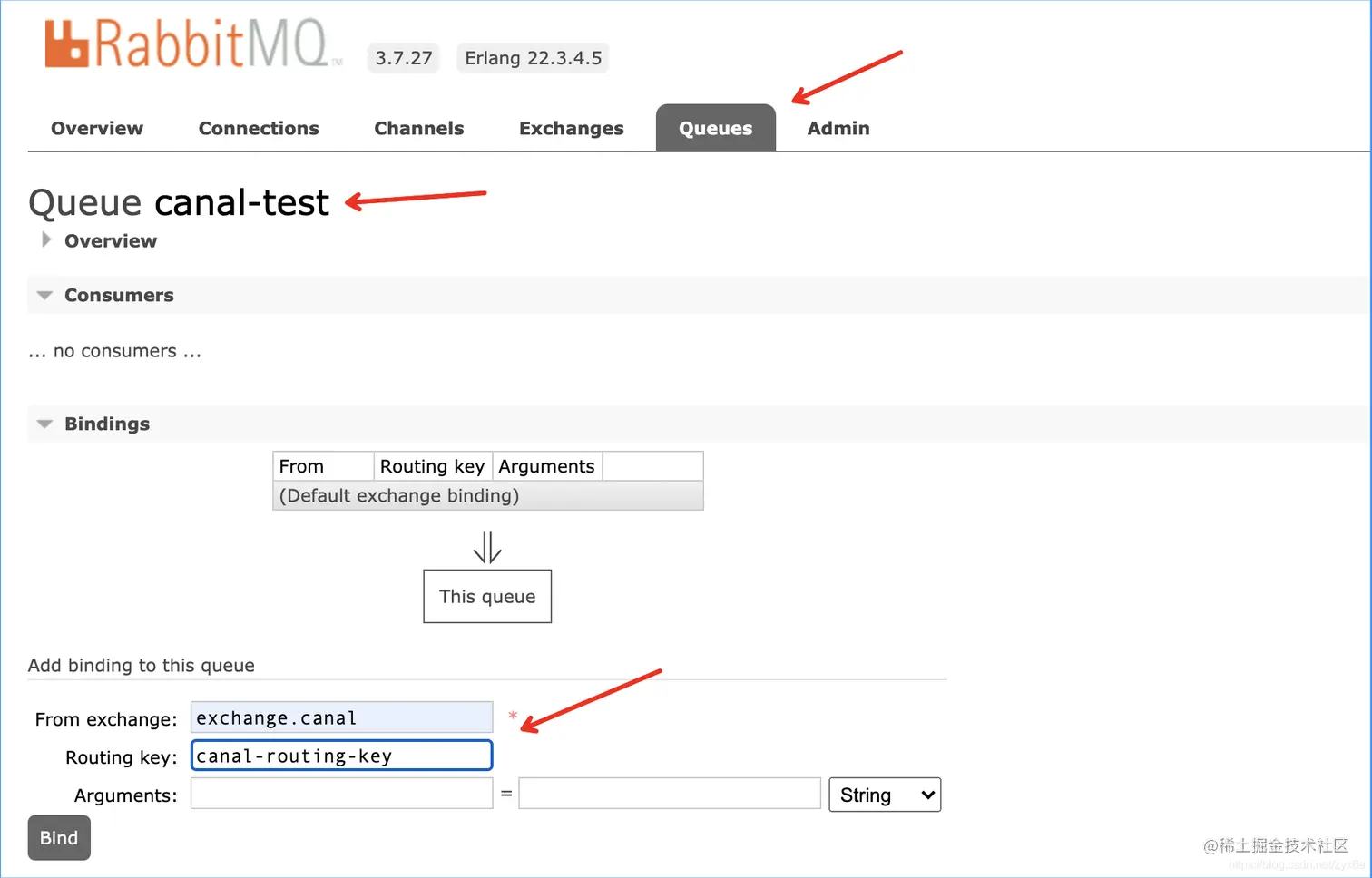Click the 3.7.27 version badge
The image size is (1372, 878).
coord(404,58)
